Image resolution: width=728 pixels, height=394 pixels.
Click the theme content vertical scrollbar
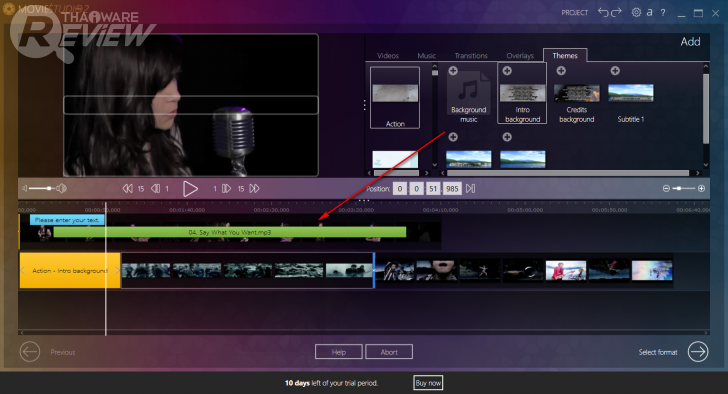pyautogui.click(x=706, y=109)
